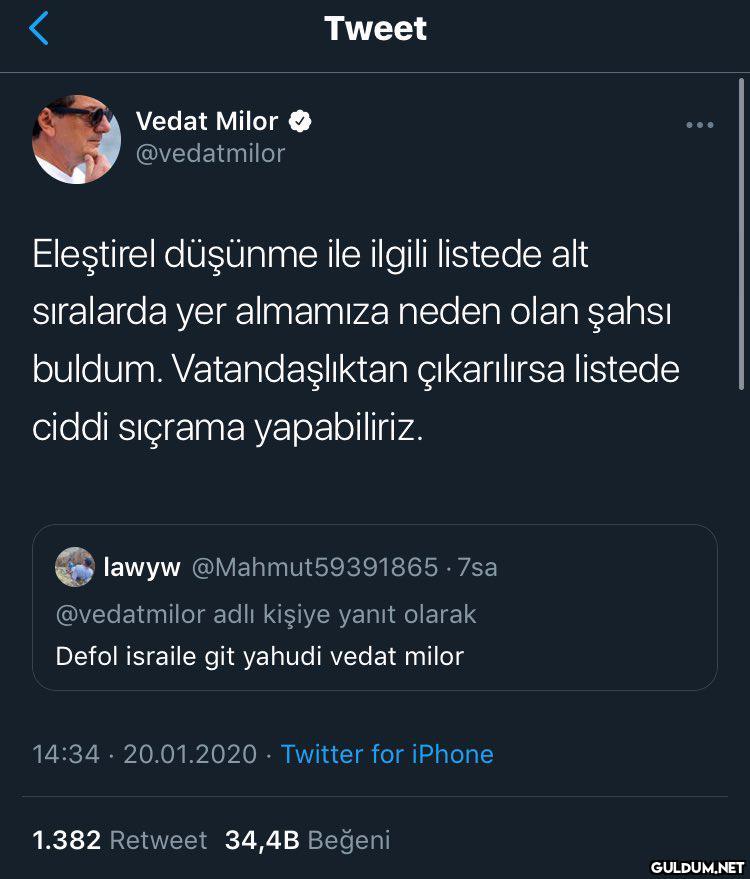Click the Vedat Milor display name

pos(207,121)
